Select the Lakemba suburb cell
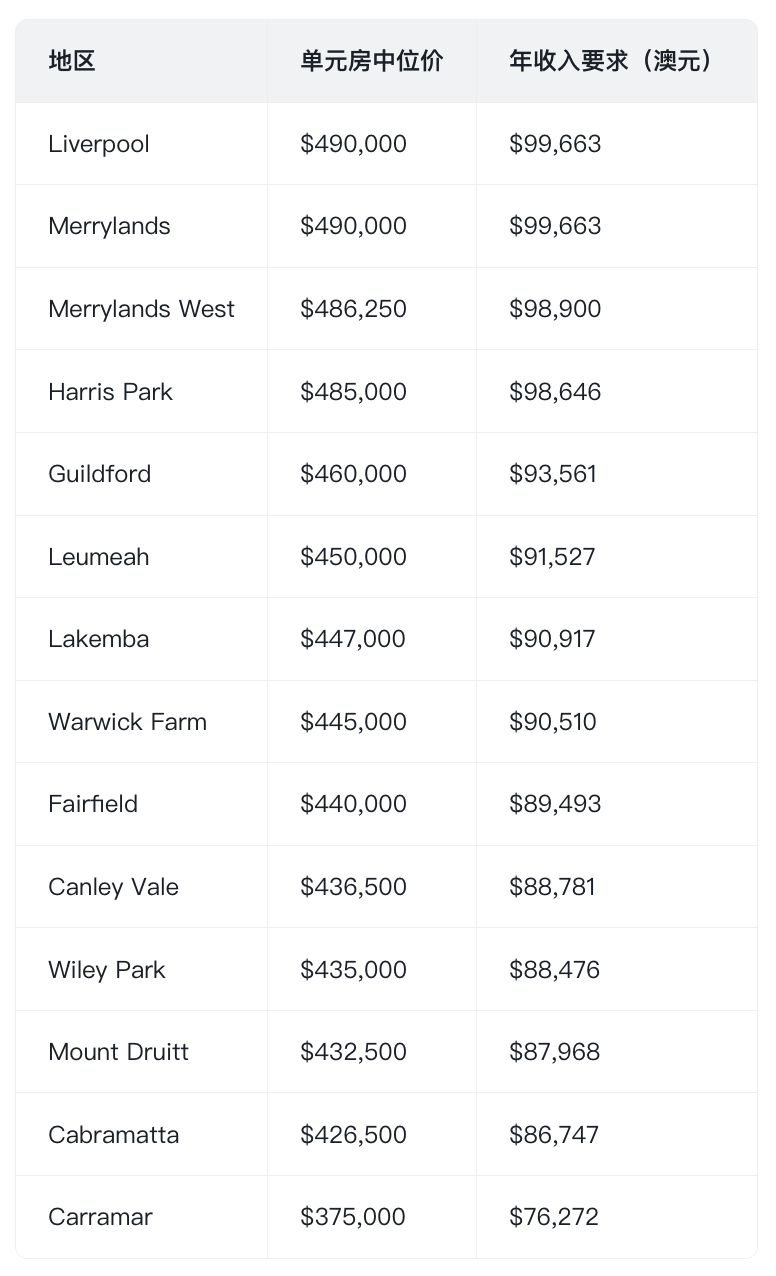This screenshot has width=776, height=1276. click(99, 639)
